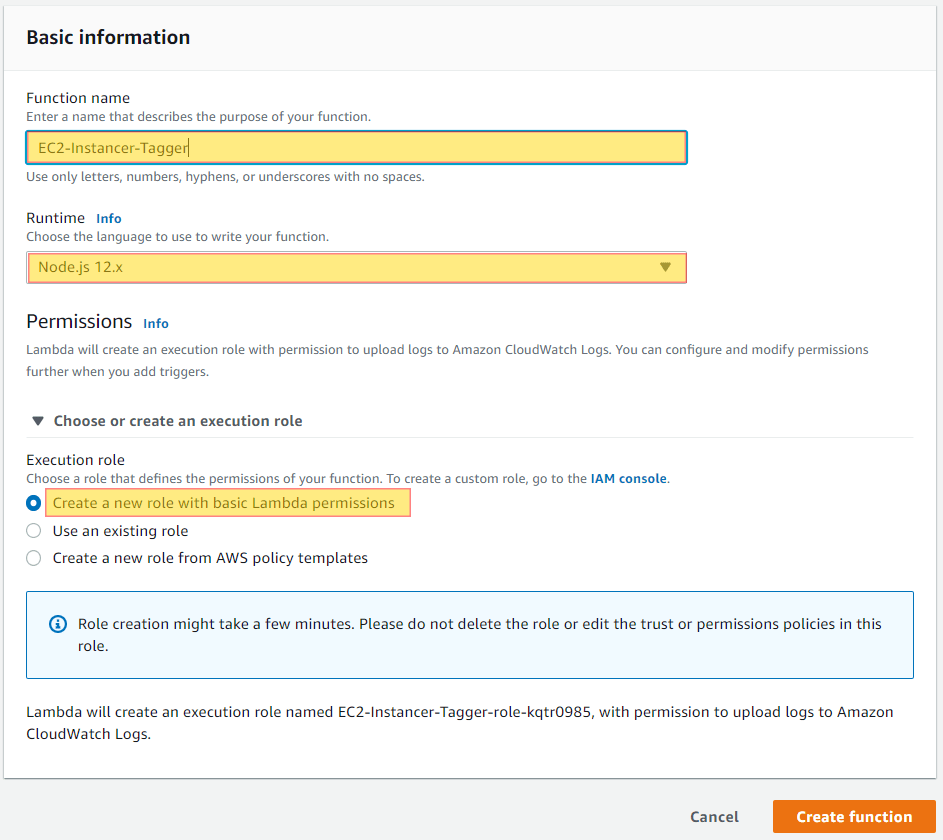Click the text 'Choose the language to use to write your function.'
The width and height of the screenshot is (943, 840).
pyautogui.click(x=177, y=237)
